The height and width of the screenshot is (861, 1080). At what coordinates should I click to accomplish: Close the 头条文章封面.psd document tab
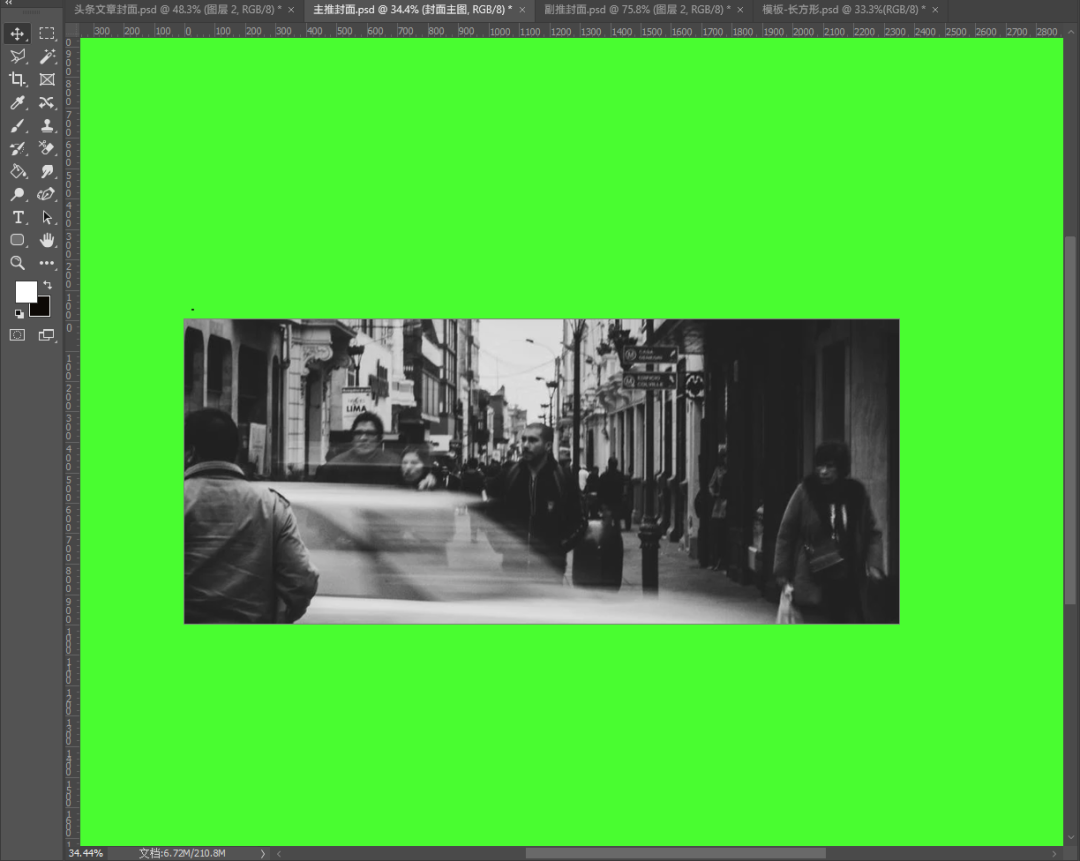(291, 10)
